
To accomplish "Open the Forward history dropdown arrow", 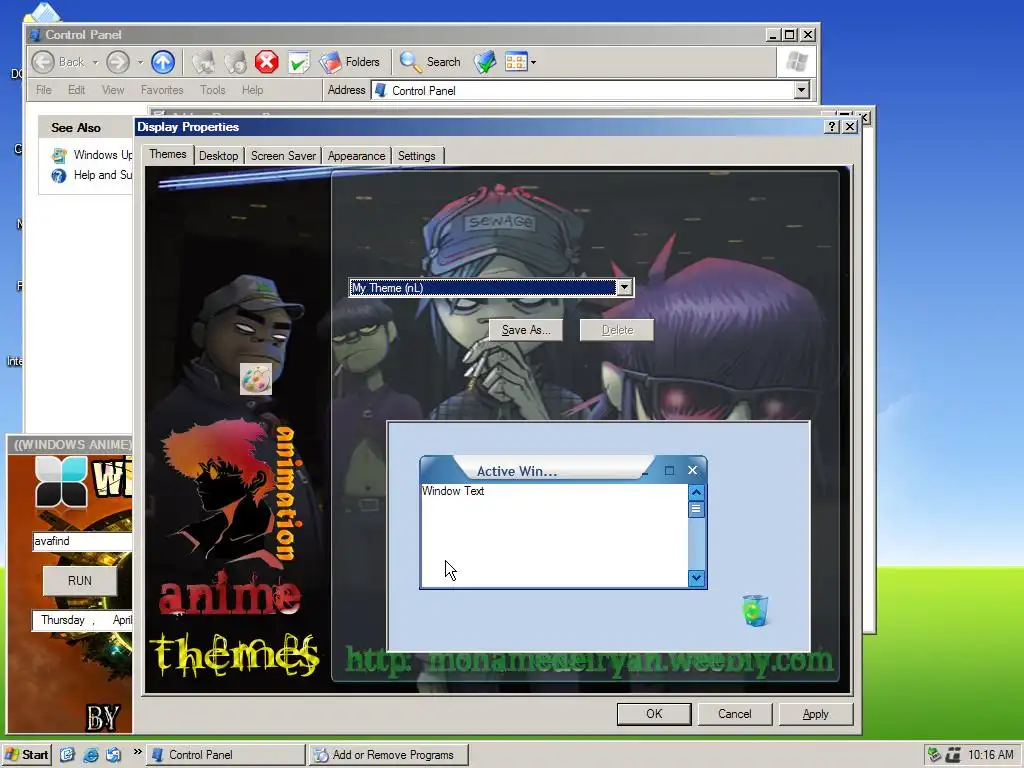I will 140,63.
